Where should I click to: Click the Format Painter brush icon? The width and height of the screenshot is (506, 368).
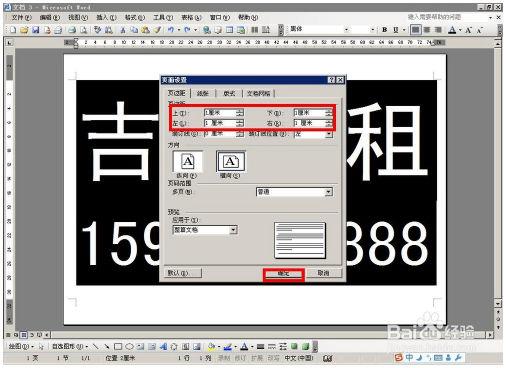pyautogui.click(x=157, y=30)
